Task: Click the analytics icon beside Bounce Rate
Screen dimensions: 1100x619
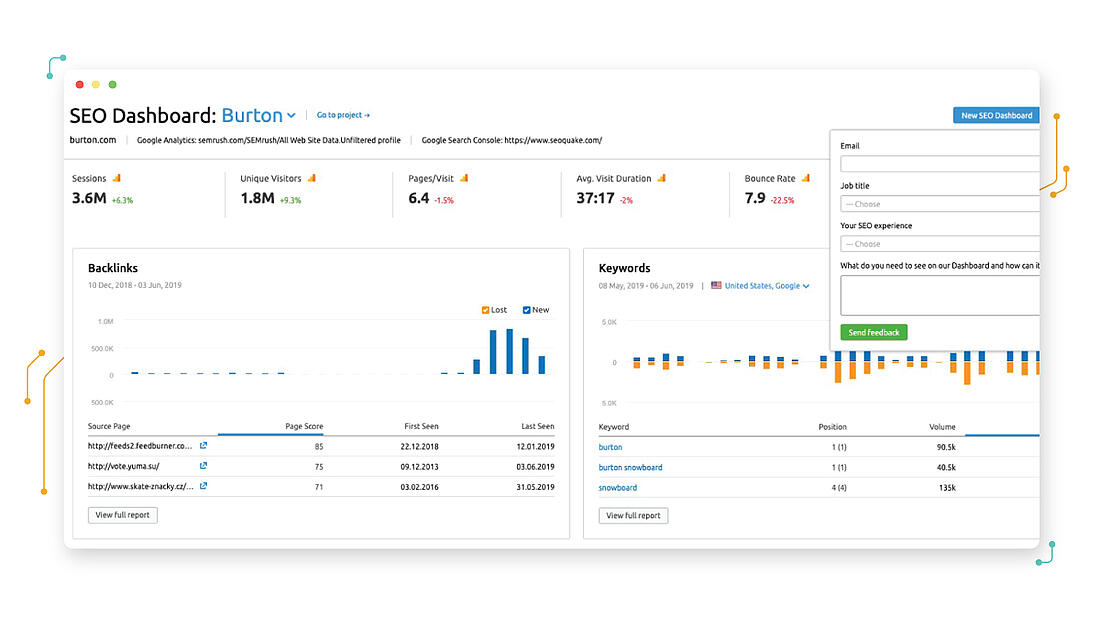Action: click(x=805, y=178)
